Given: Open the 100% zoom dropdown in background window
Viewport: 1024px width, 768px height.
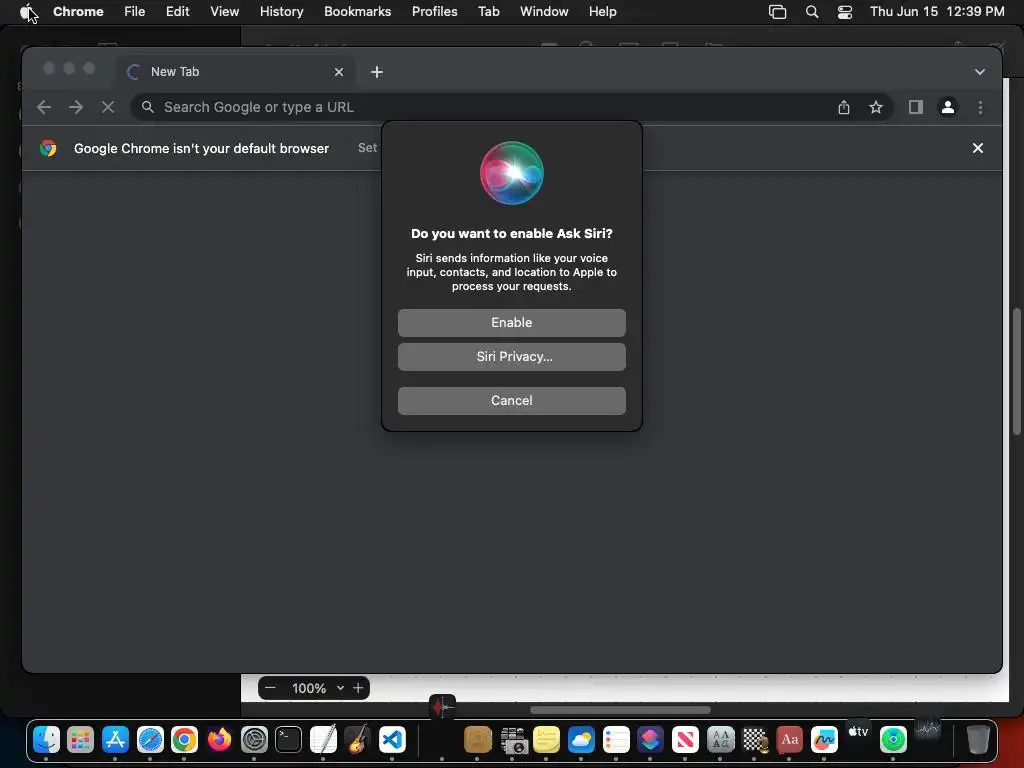Looking at the screenshot, I should tap(318, 688).
